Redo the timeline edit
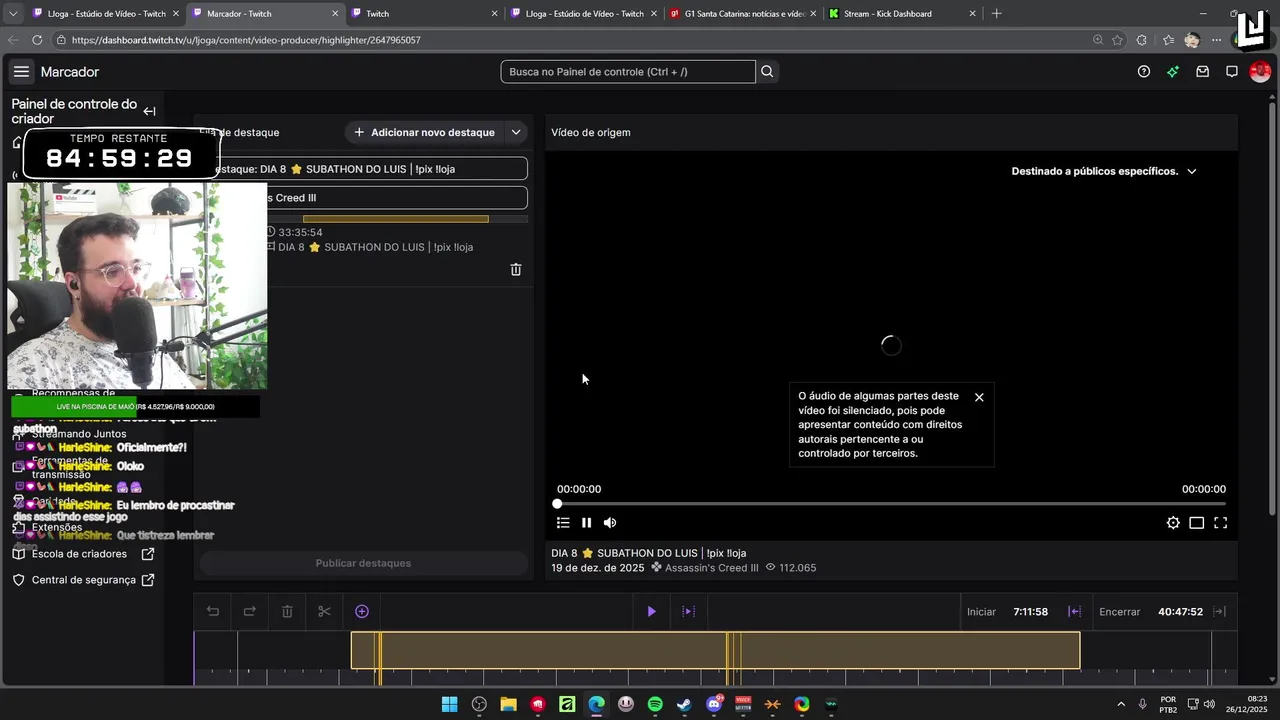The image size is (1280, 720). coord(250,611)
